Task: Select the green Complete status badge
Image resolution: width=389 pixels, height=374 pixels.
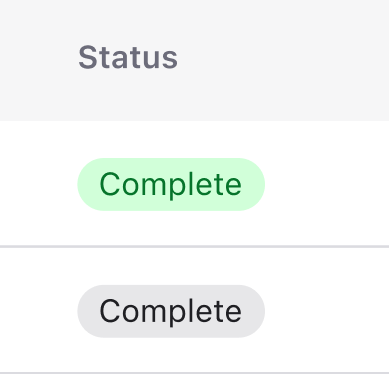Action: coord(171,184)
